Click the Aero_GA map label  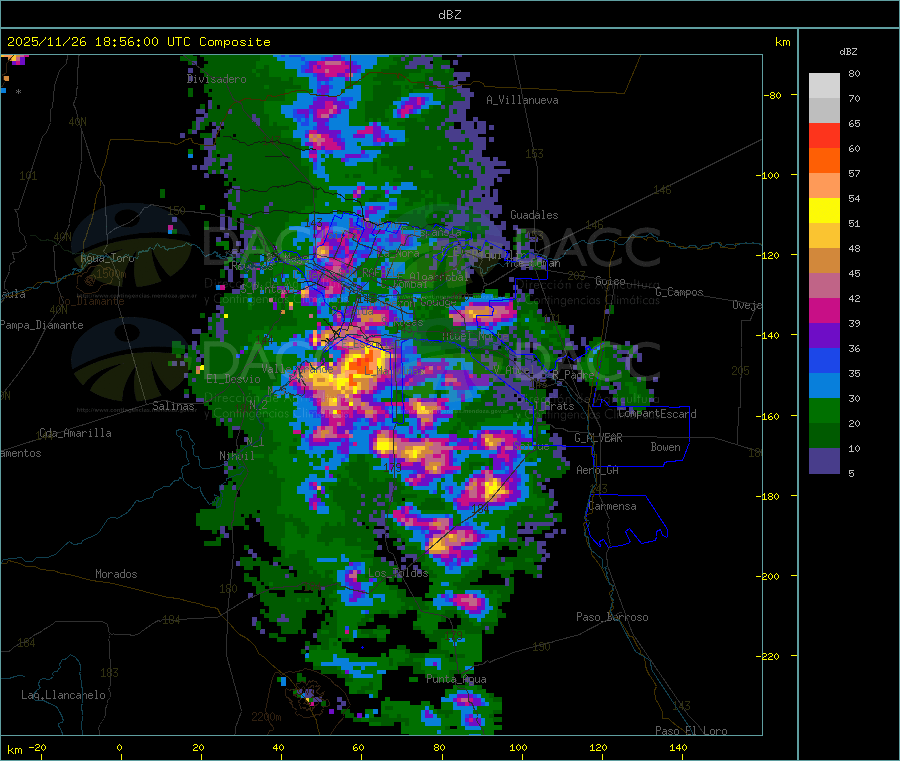[x=598, y=471]
